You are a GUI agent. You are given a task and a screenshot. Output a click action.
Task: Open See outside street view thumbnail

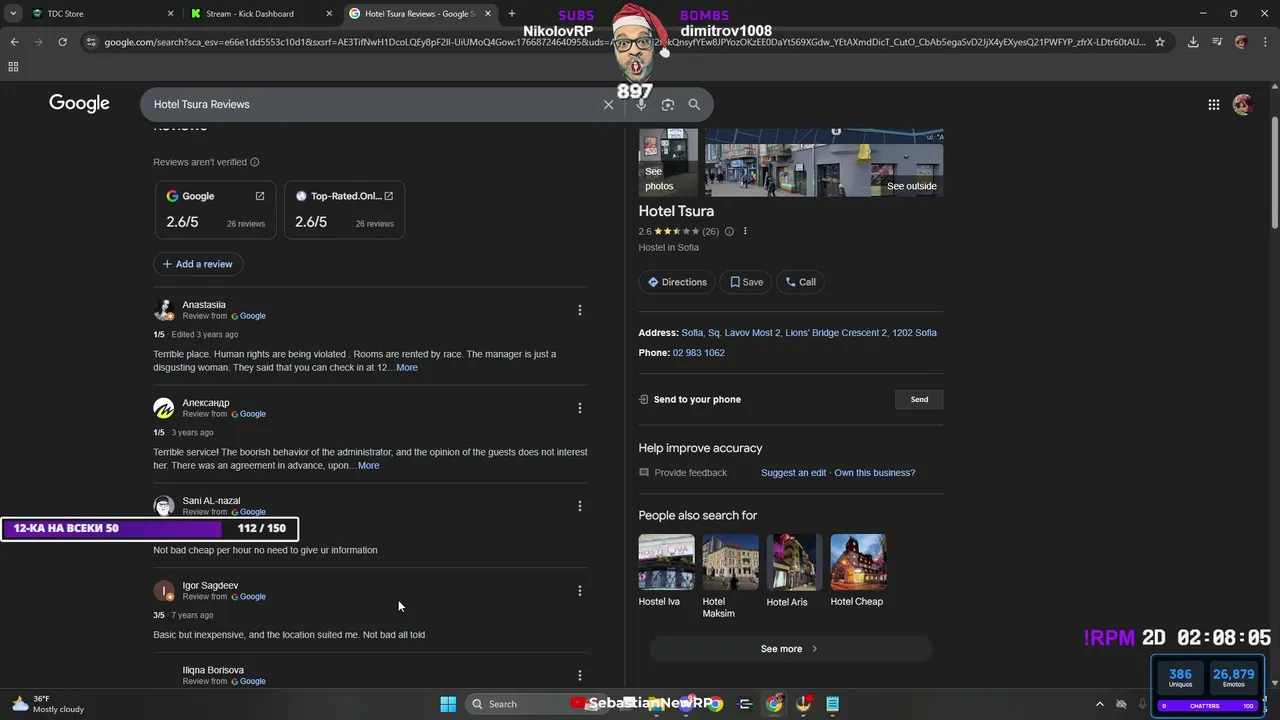coord(823,163)
